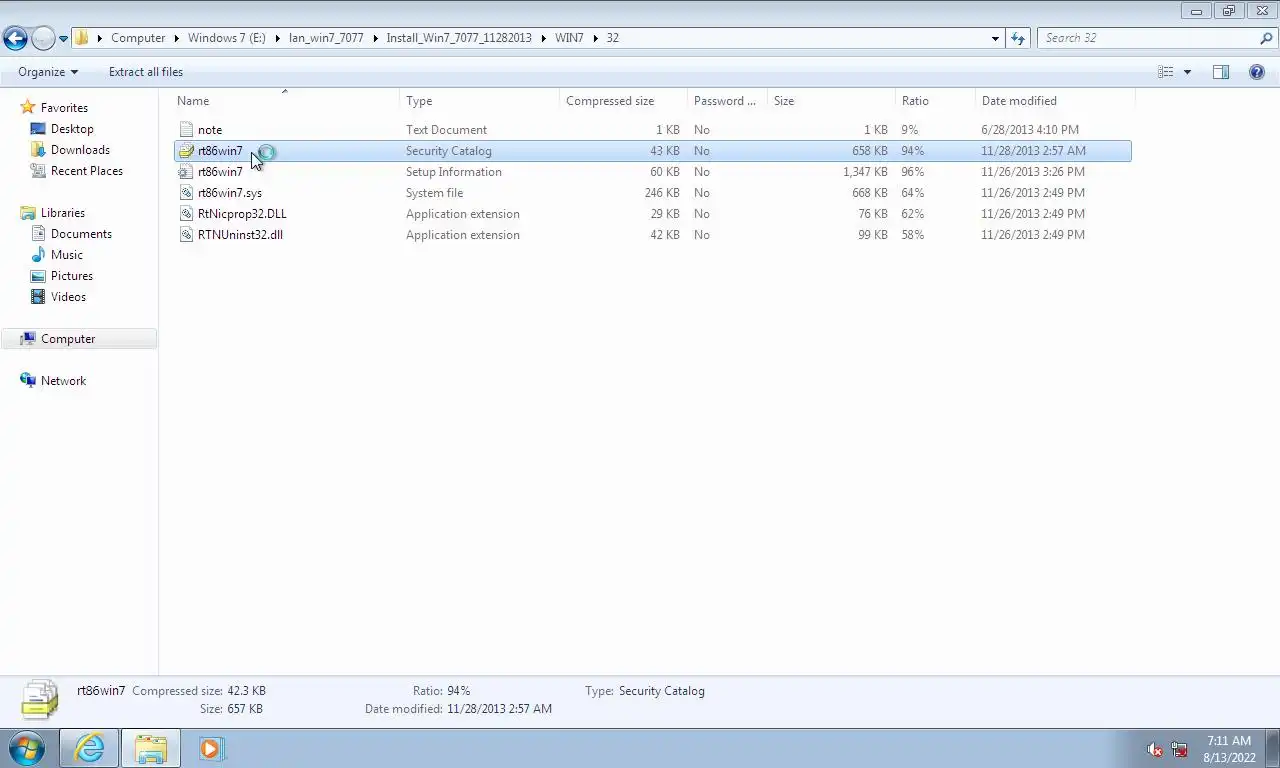This screenshot has width=1280, height=768.
Task: Open the Windows Start menu
Action: pyautogui.click(x=27, y=748)
